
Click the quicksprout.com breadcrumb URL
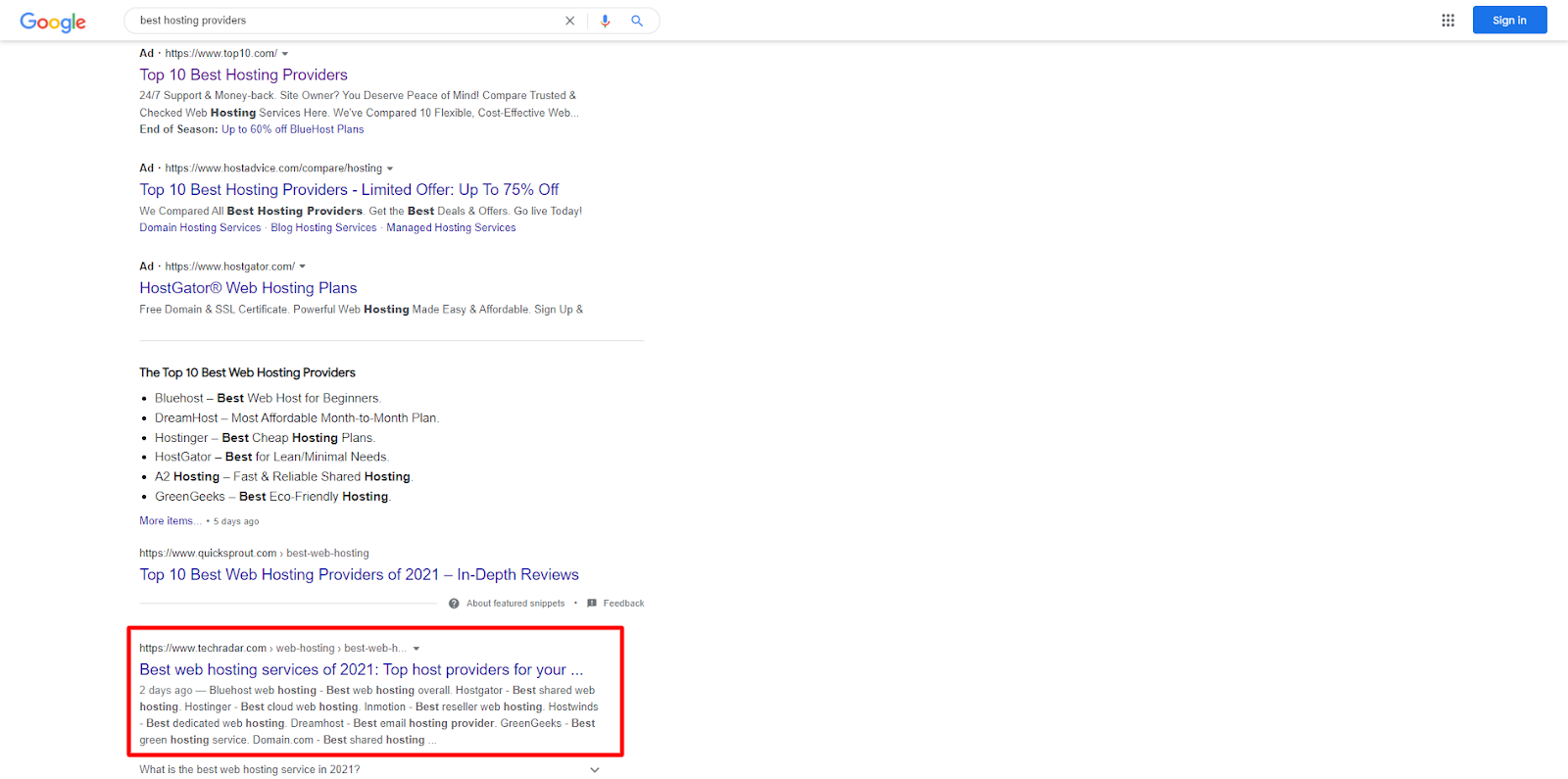click(x=254, y=554)
